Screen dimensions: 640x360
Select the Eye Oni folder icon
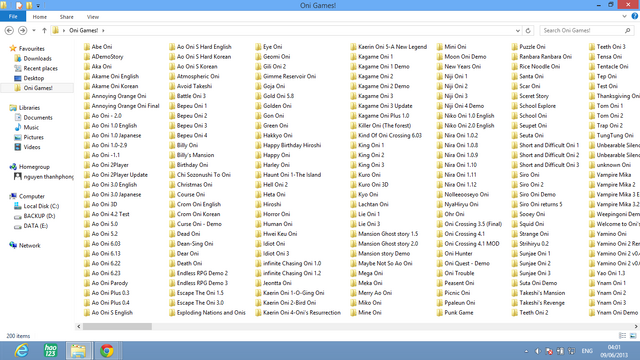pyautogui.click(x=258, y=47)
